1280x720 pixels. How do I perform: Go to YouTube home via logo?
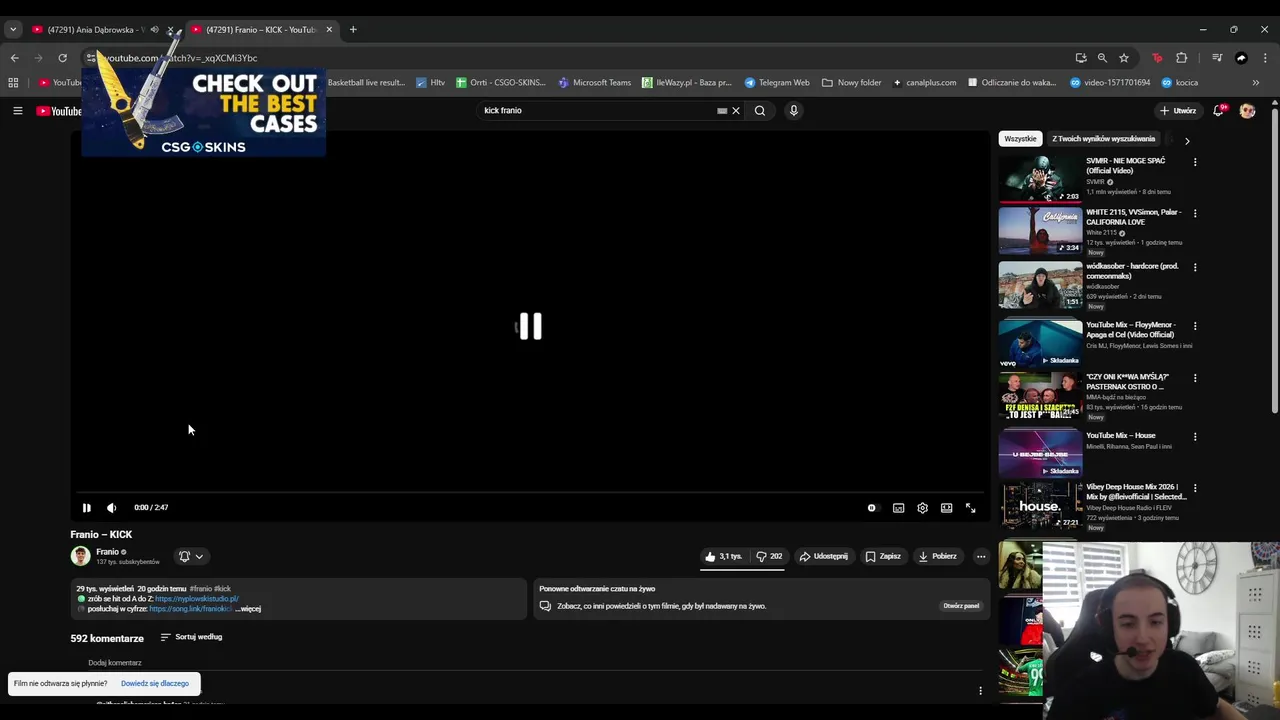60,111
